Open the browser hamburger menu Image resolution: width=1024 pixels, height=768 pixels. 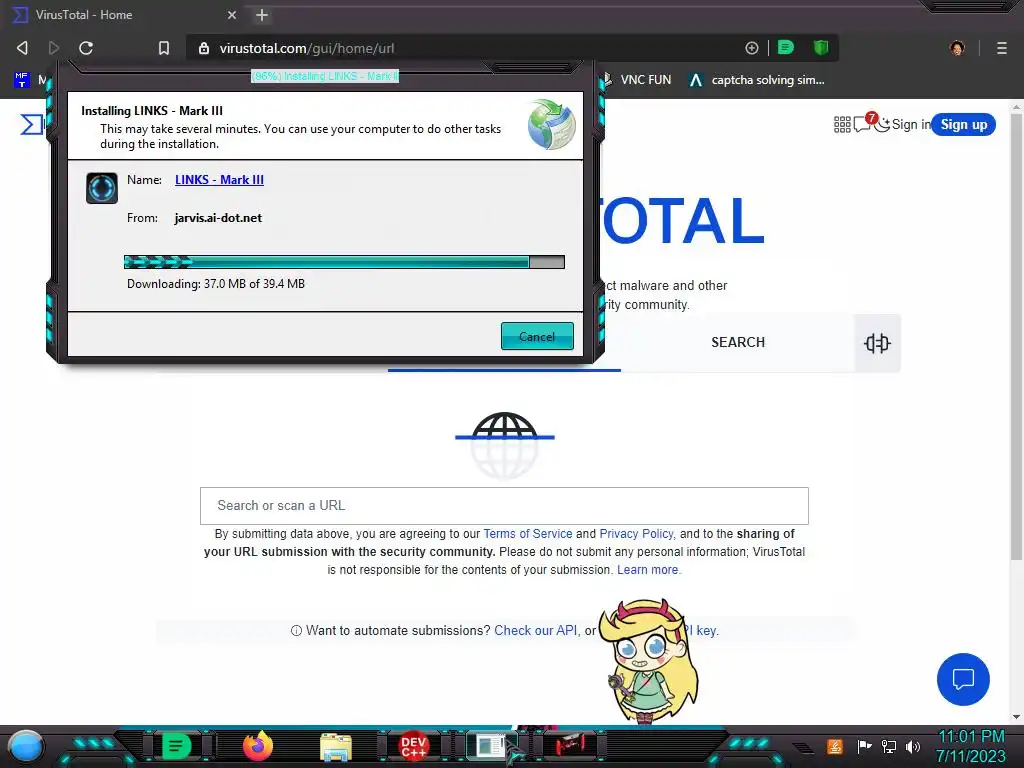pos(1002,48)
